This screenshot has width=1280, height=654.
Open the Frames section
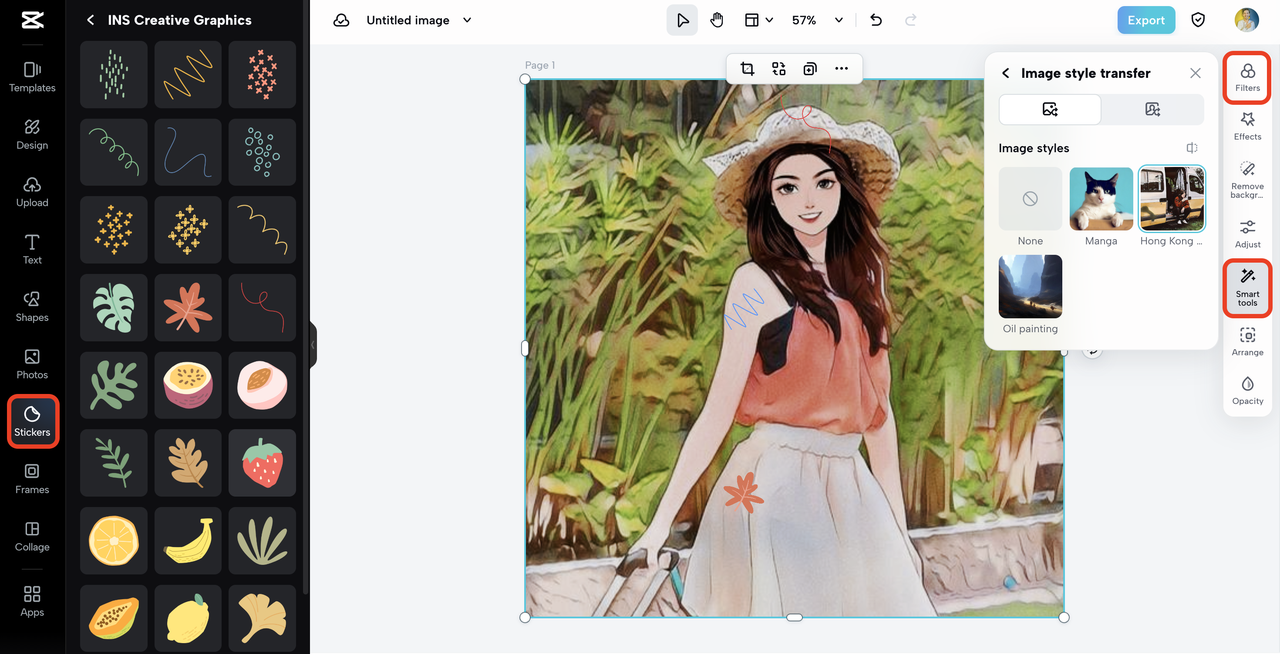pos(32,479)
